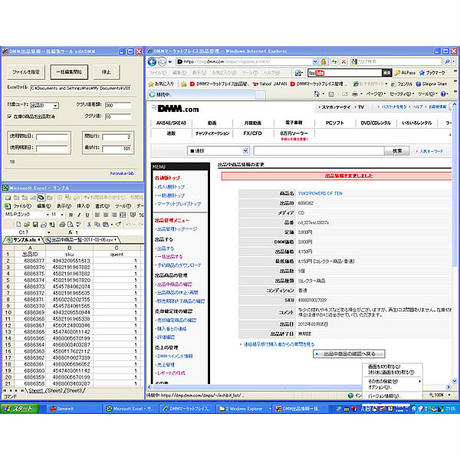Click the IE Home icon in command bar
The width and height of the screenshot is (460, 460).
(317, 94)
